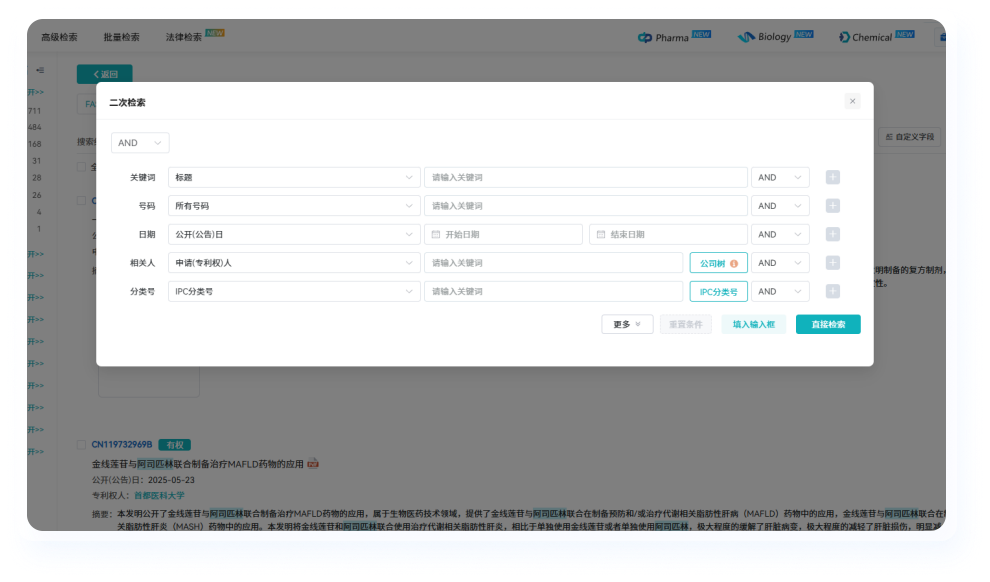
Task: Open the 公司树 company tree
Action: [719, 263]
